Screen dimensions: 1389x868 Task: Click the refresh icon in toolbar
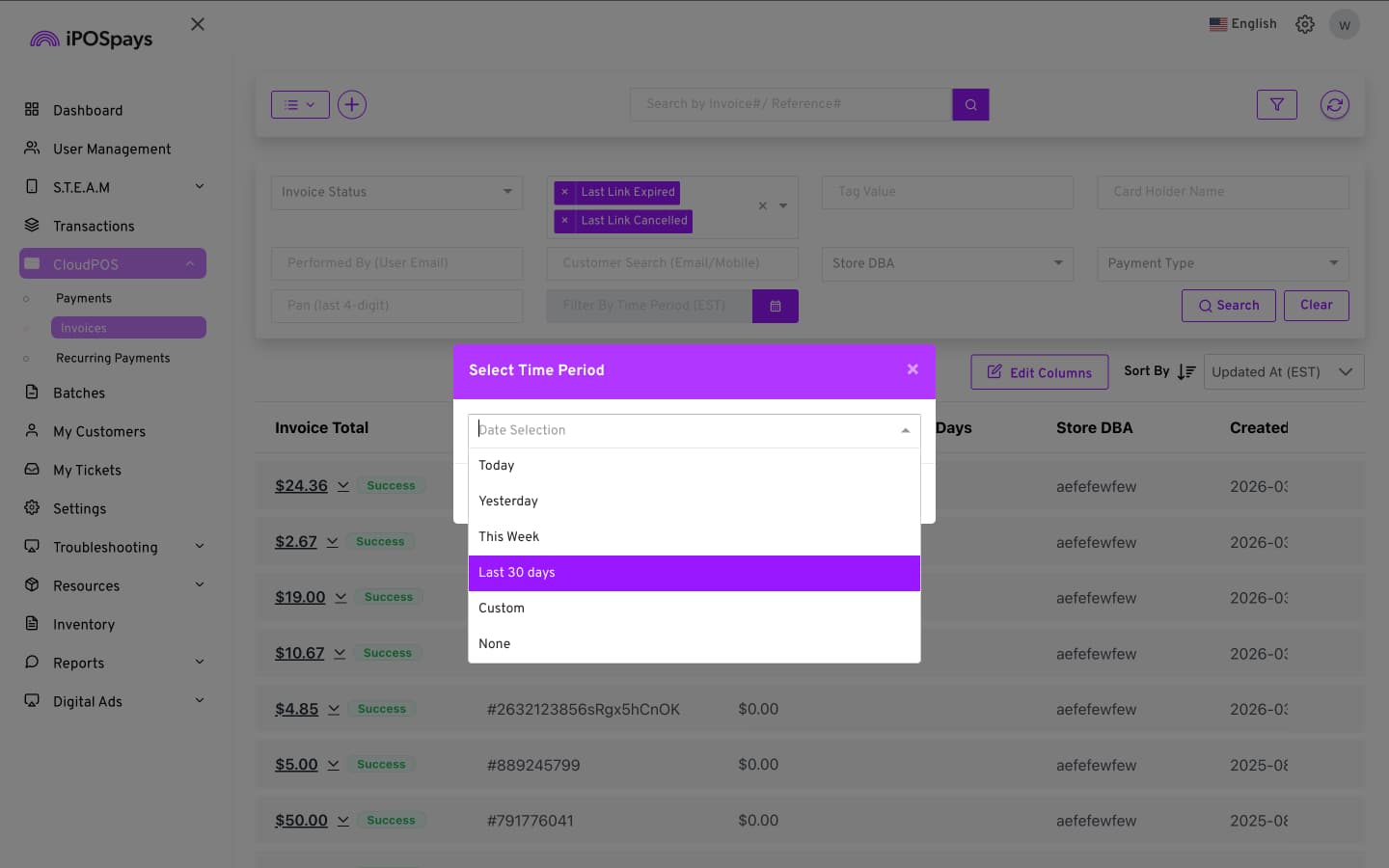coord(1334,104)
